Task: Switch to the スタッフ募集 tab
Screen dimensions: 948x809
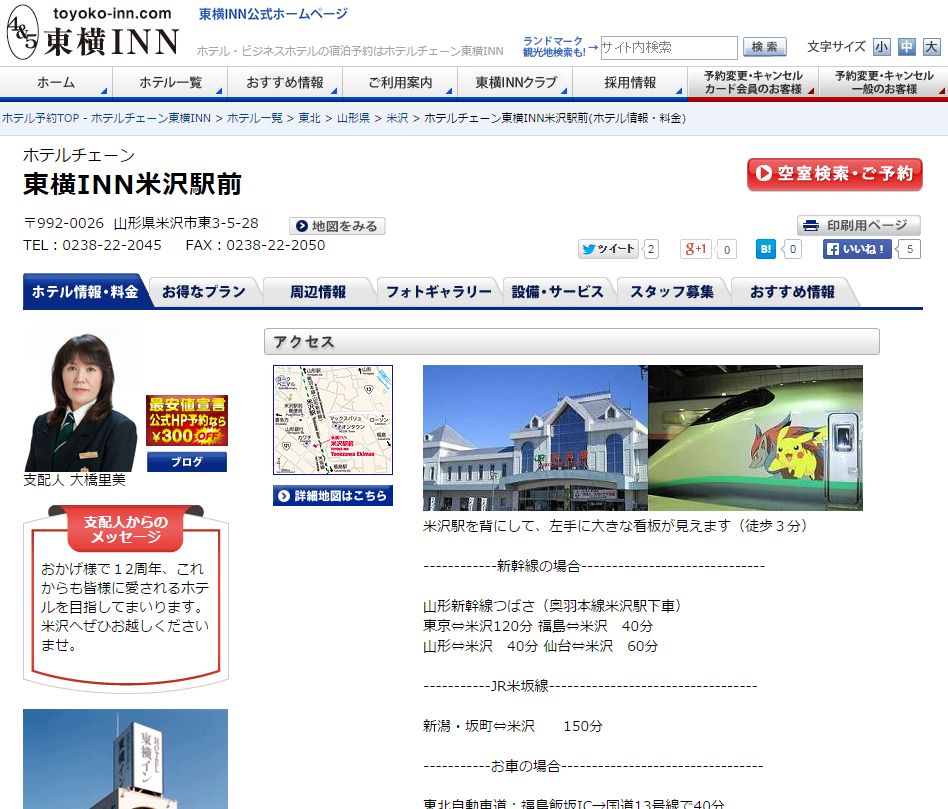Action: pos(672,292)
